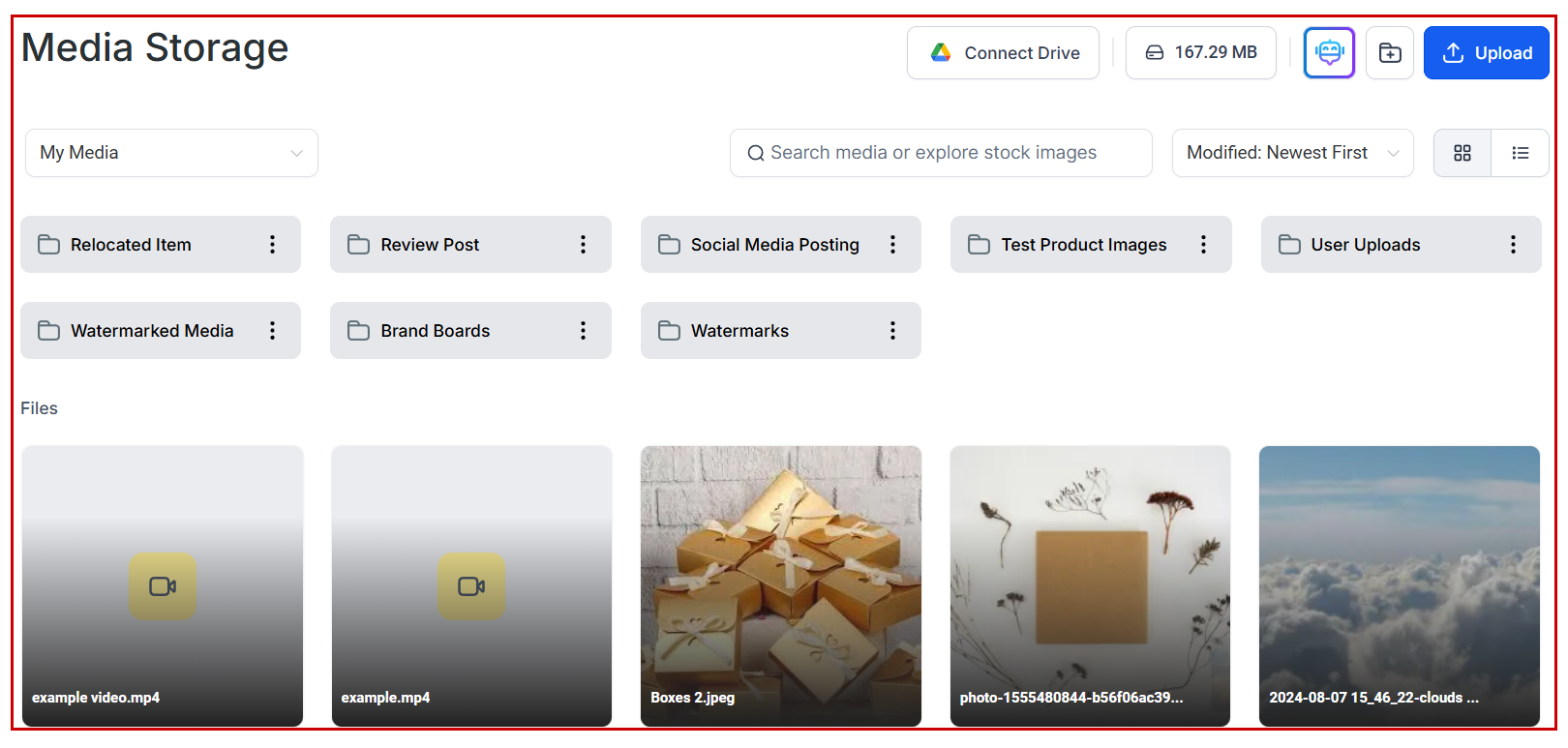Viewport: 1568px width, 748px height.
Task: Open three-dot menu for Brand Boards folder
Action: pos(583,331)
